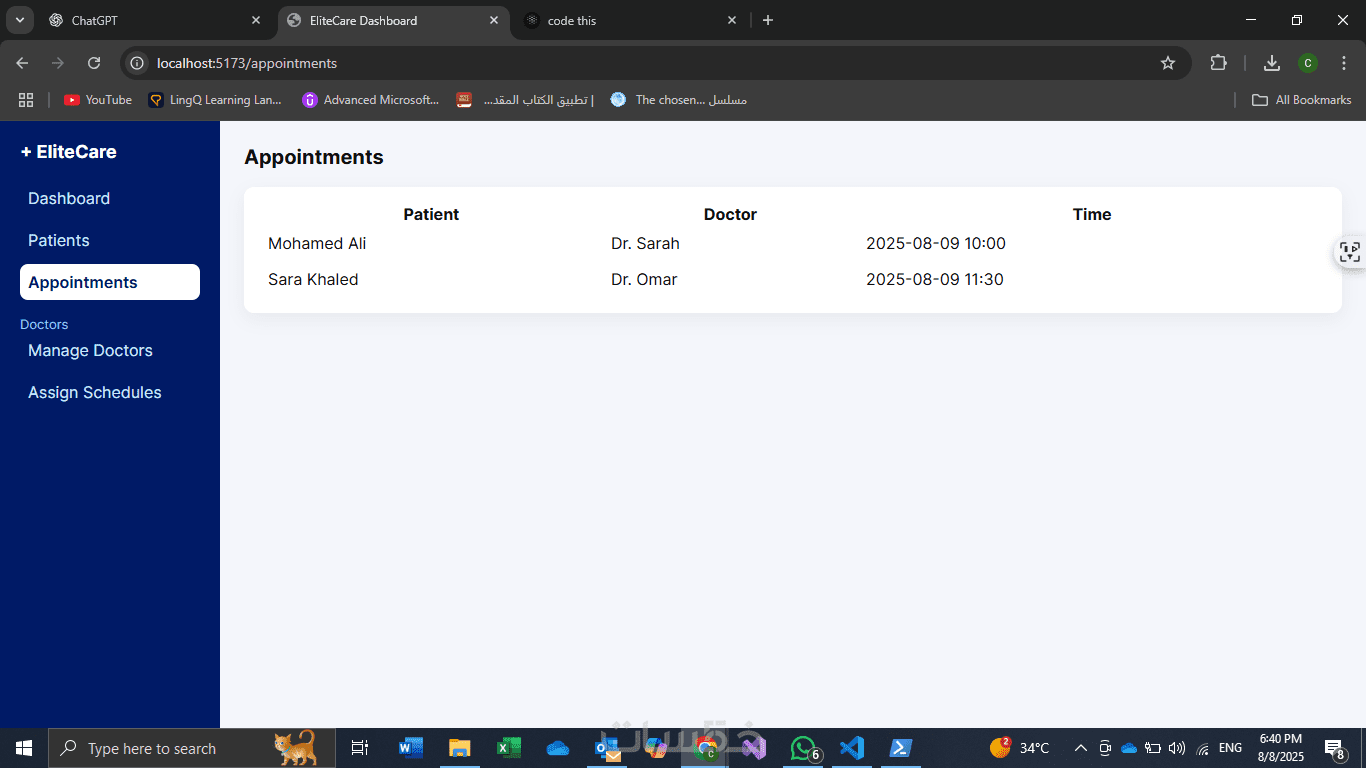Go back to the previous page

tap(22, 63)
